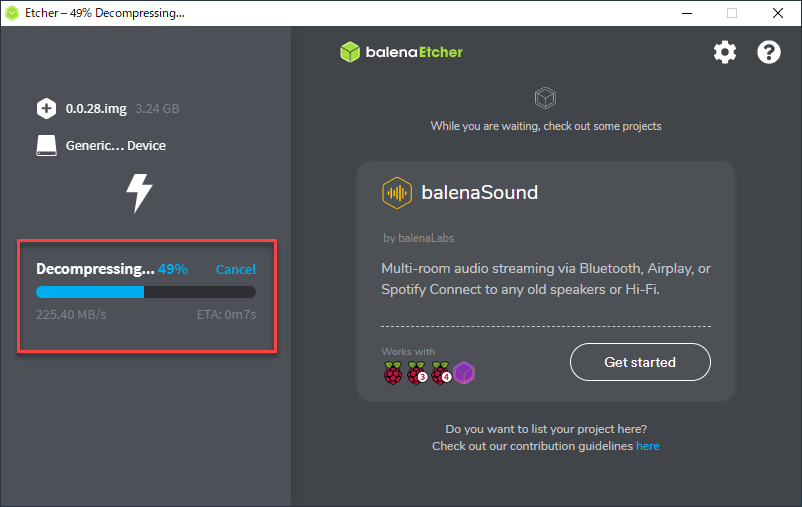Screen dimensions: 802x507
Task: Click the plus image source icon
Action: click(x=47, y=108)
